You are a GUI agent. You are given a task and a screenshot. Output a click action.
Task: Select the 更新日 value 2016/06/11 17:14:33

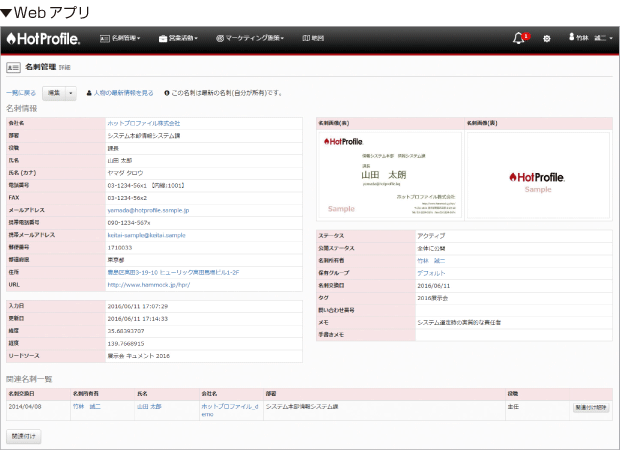click(x=138, y=319)
